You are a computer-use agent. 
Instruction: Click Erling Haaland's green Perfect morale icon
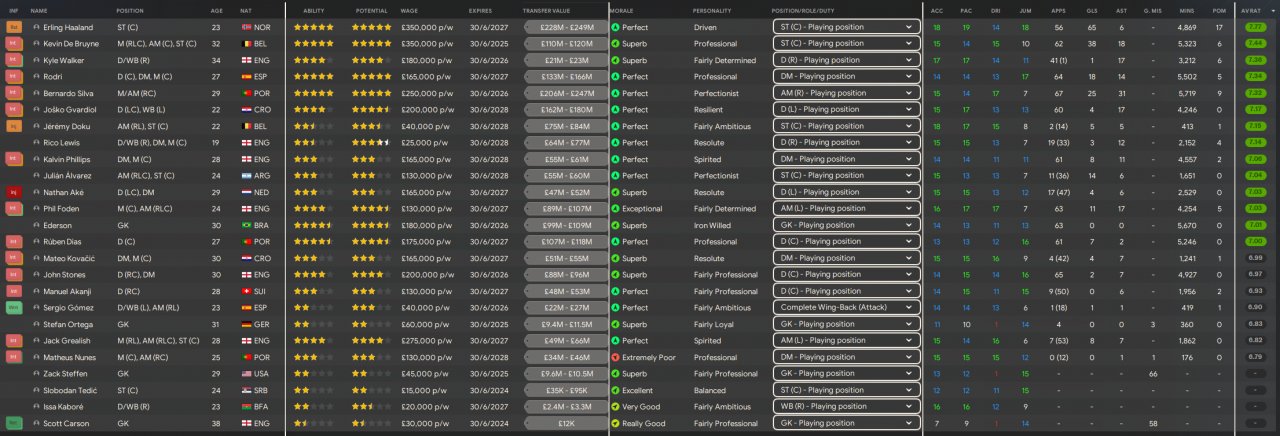pyautogui.click(x=615, y=27)
